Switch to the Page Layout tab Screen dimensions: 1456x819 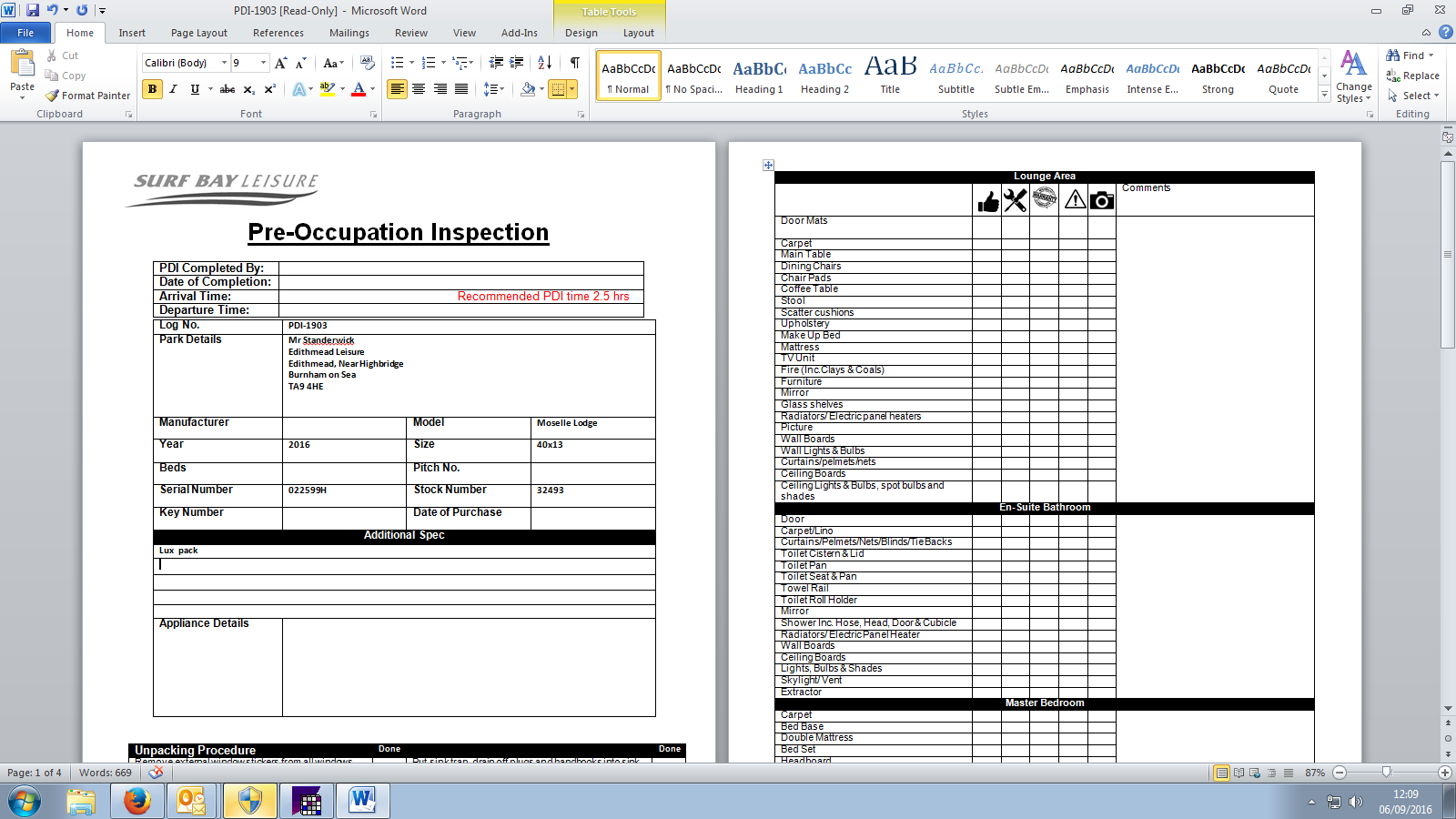(199, 33)
